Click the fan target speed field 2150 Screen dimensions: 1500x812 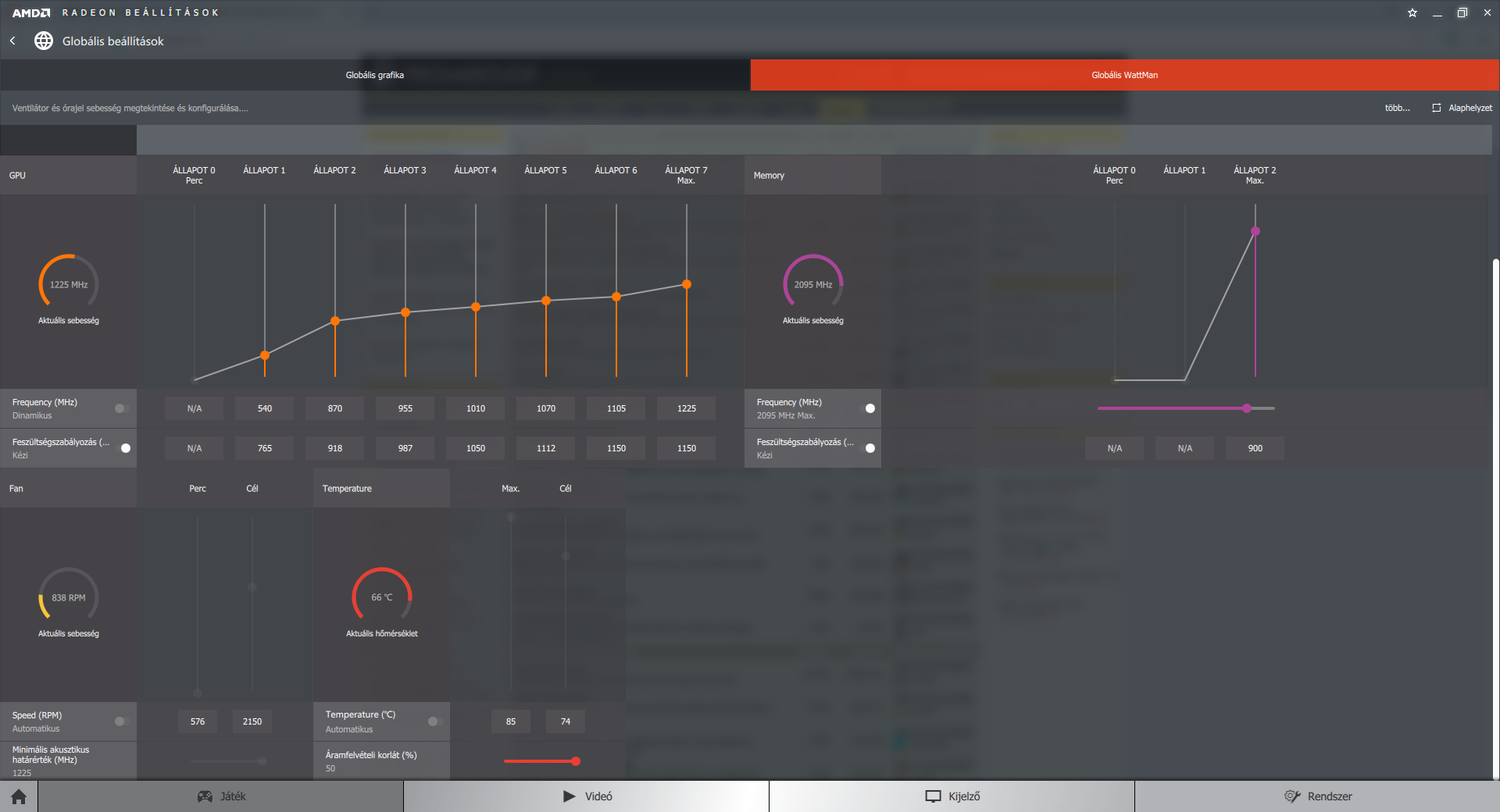click(252, 721)
